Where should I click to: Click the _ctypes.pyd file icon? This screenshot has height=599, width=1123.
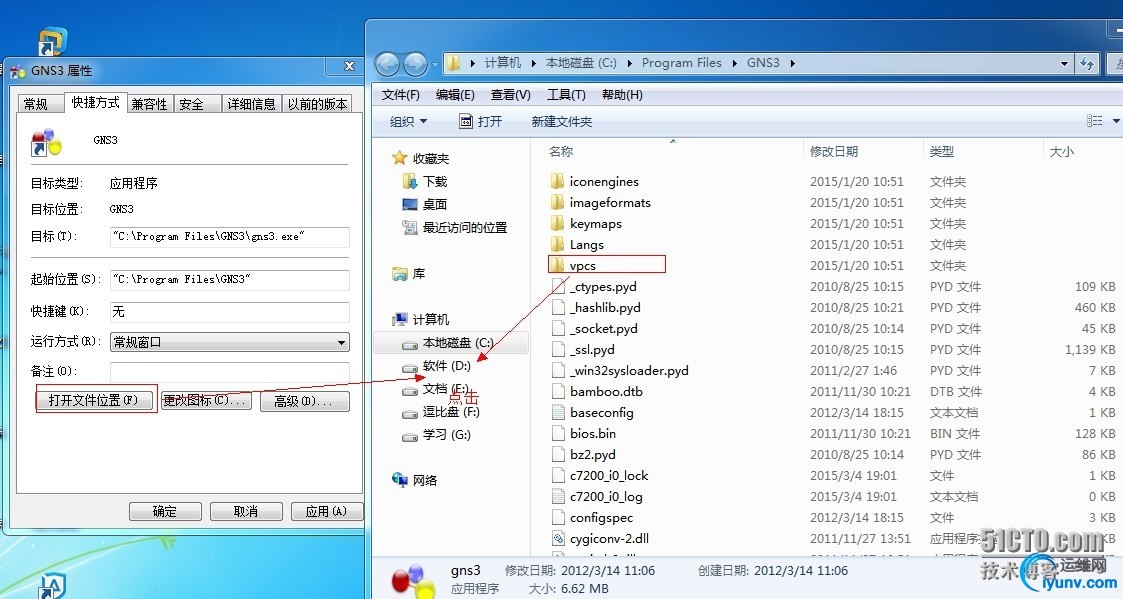pyautogui.click(x=559, y=287)
